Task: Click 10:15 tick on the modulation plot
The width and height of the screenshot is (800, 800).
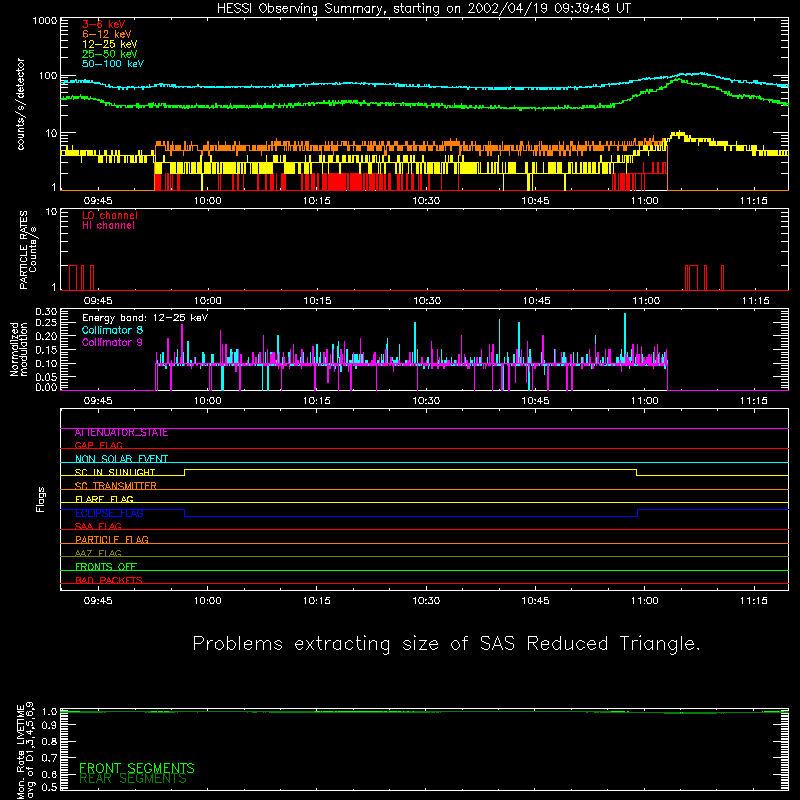Action: pyautogui.click(x=317, y=401)
